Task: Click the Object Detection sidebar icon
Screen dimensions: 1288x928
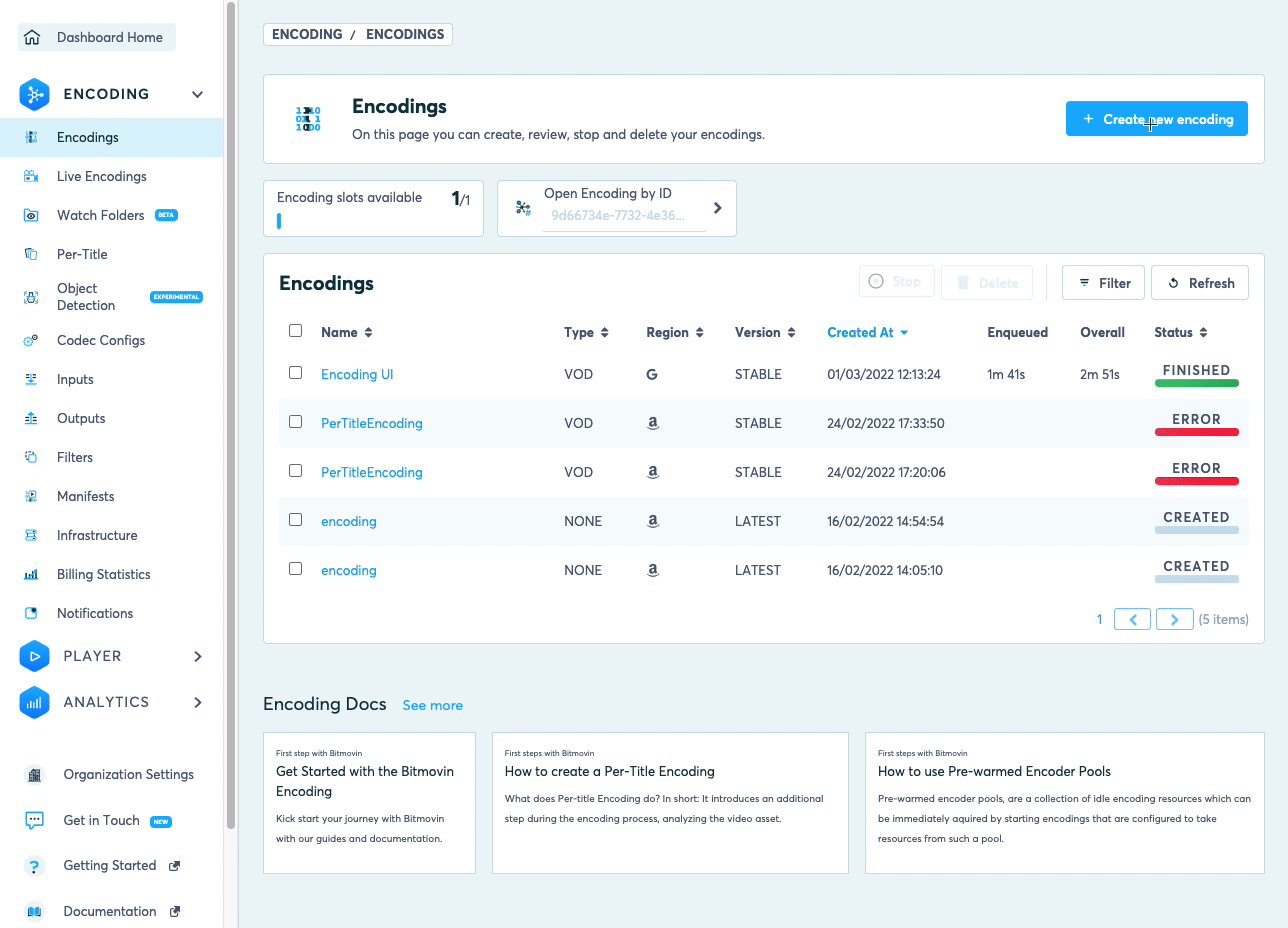Action: tap(31, 297)
